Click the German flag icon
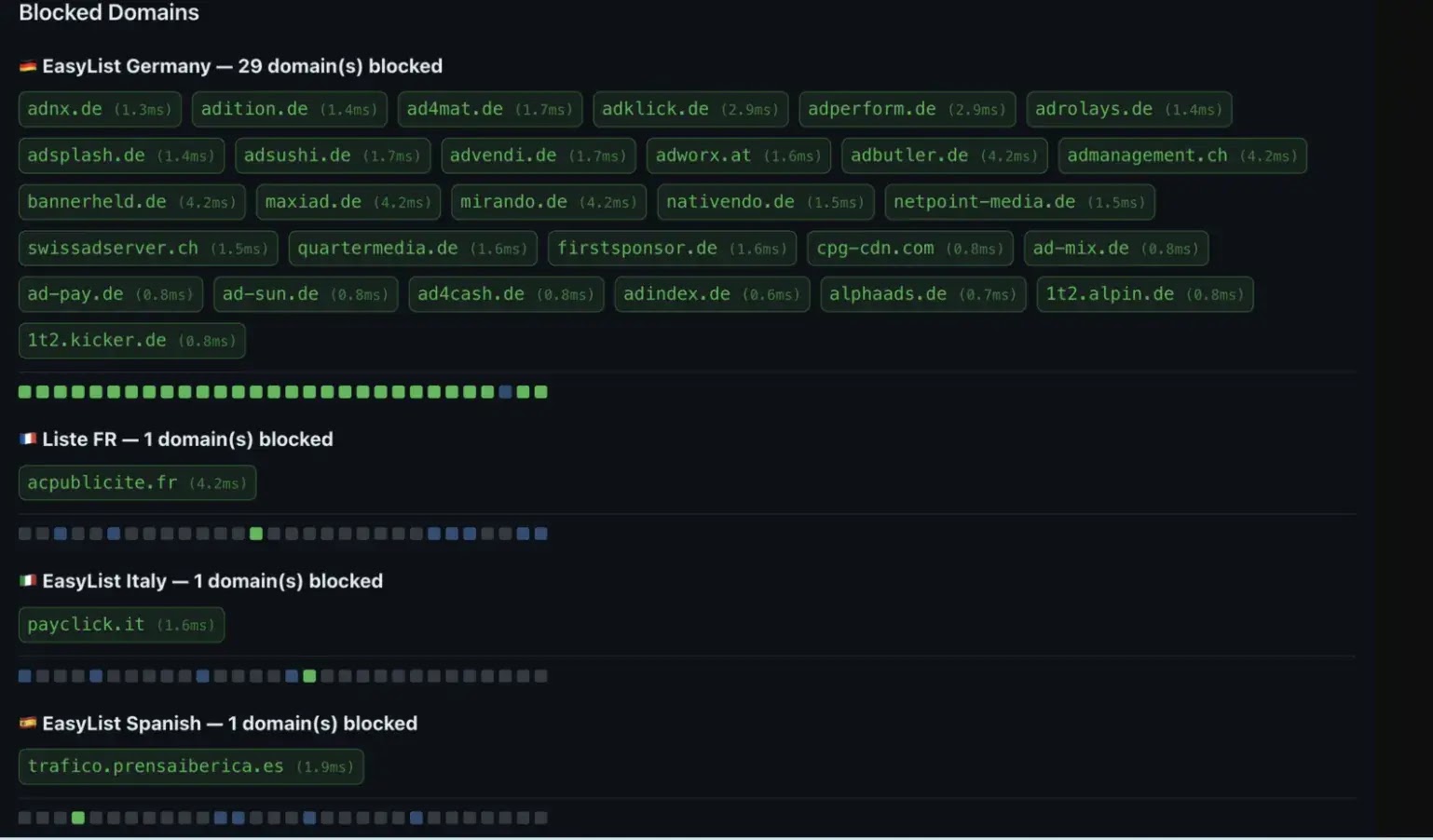 [28, 66]
